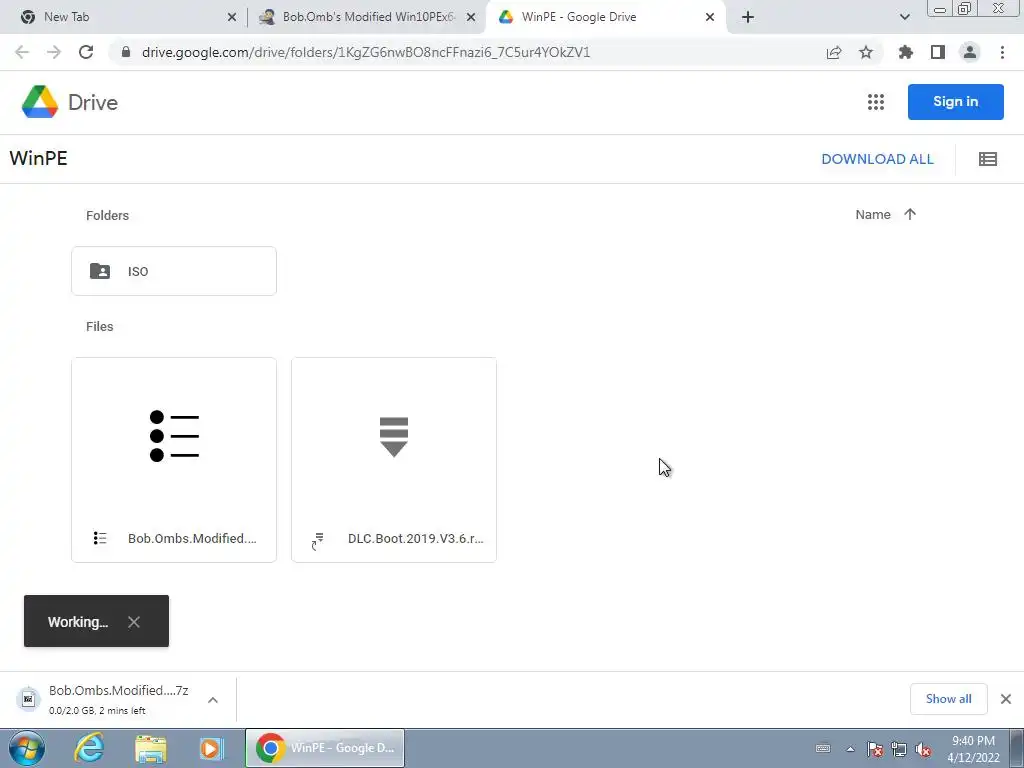Bookmark this page with the star
Viewport: 1024px width, 768px height.
point(866,52)
